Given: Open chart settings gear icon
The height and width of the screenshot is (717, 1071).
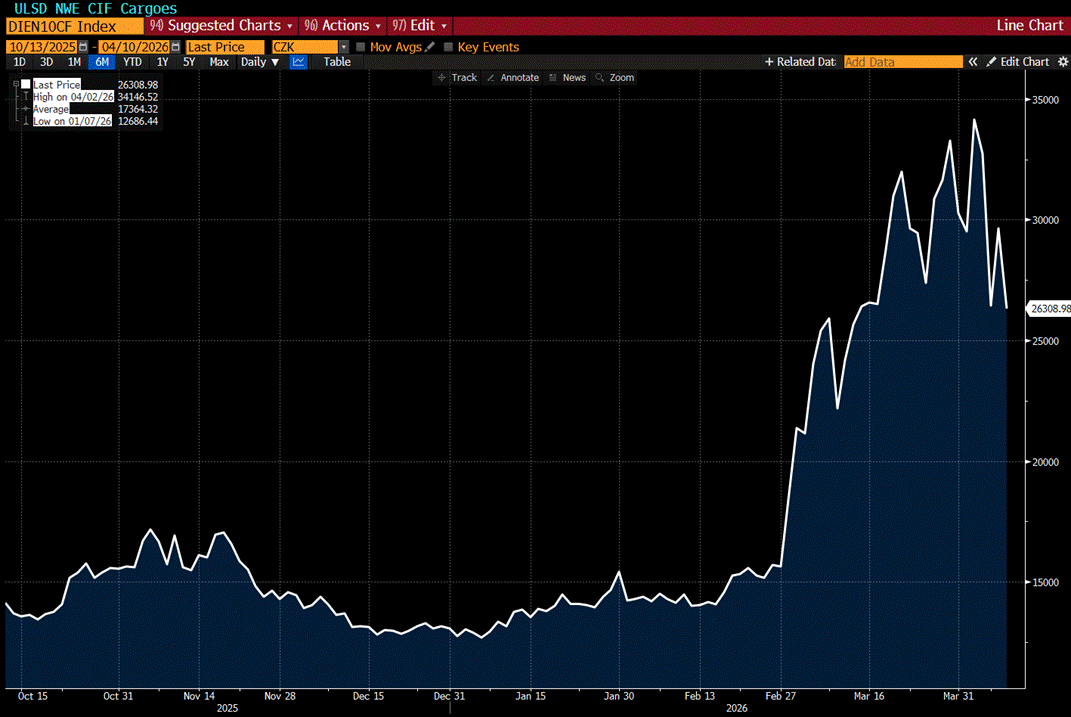Looking at the screenshot, I should 1062,62.
